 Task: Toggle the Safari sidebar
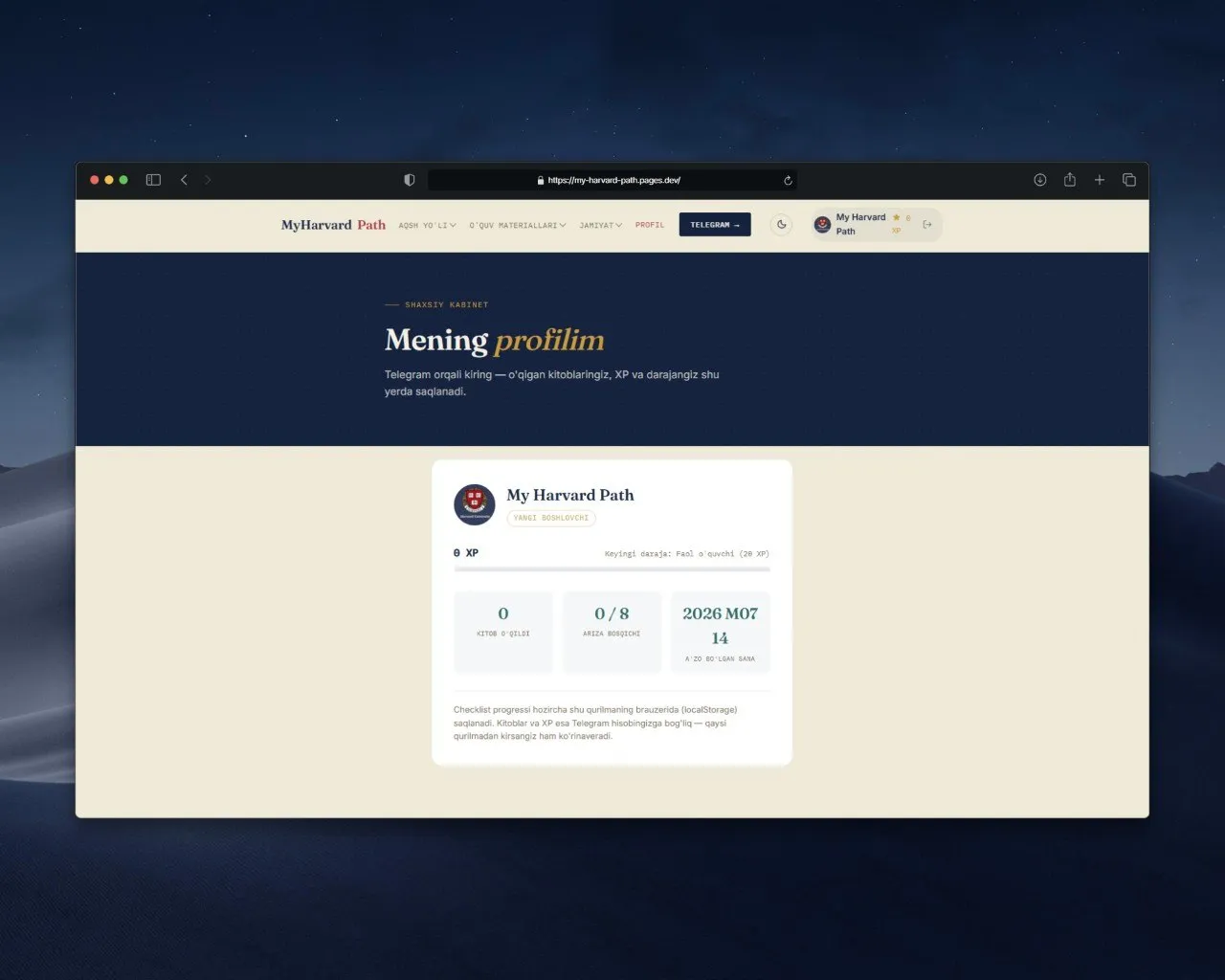click(153, 180)
